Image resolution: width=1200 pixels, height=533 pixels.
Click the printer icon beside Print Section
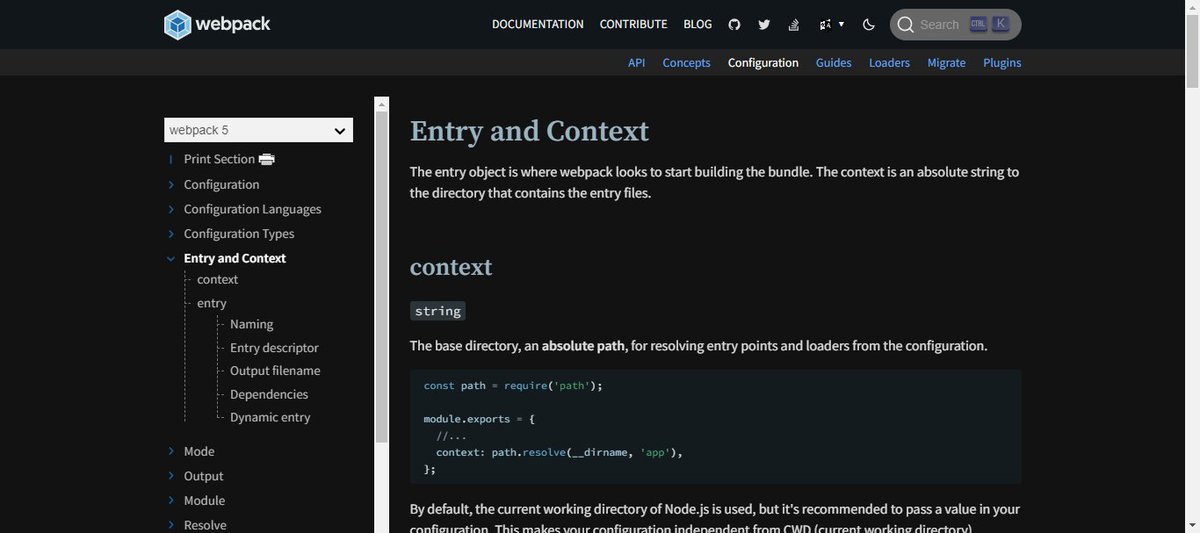point(266,159)
